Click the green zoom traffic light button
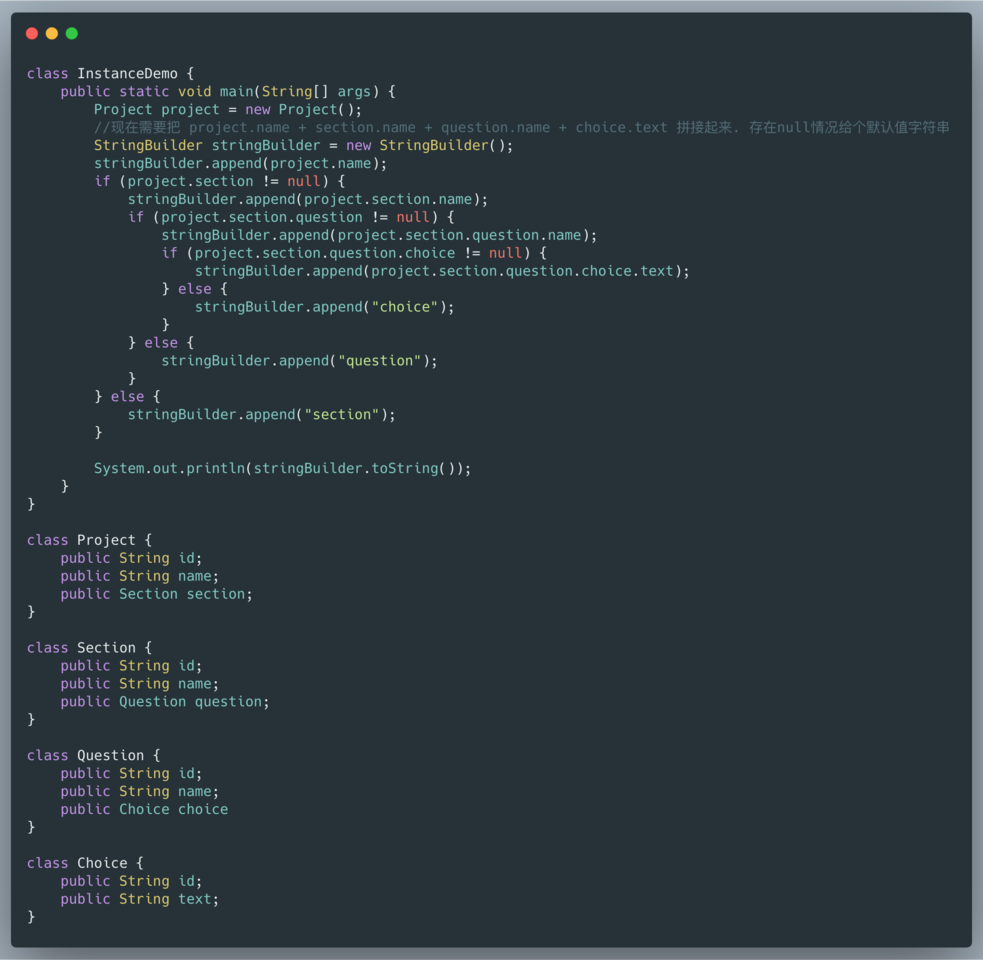The image size is (983, 960). pyautogui.click(x=70, y=33)
